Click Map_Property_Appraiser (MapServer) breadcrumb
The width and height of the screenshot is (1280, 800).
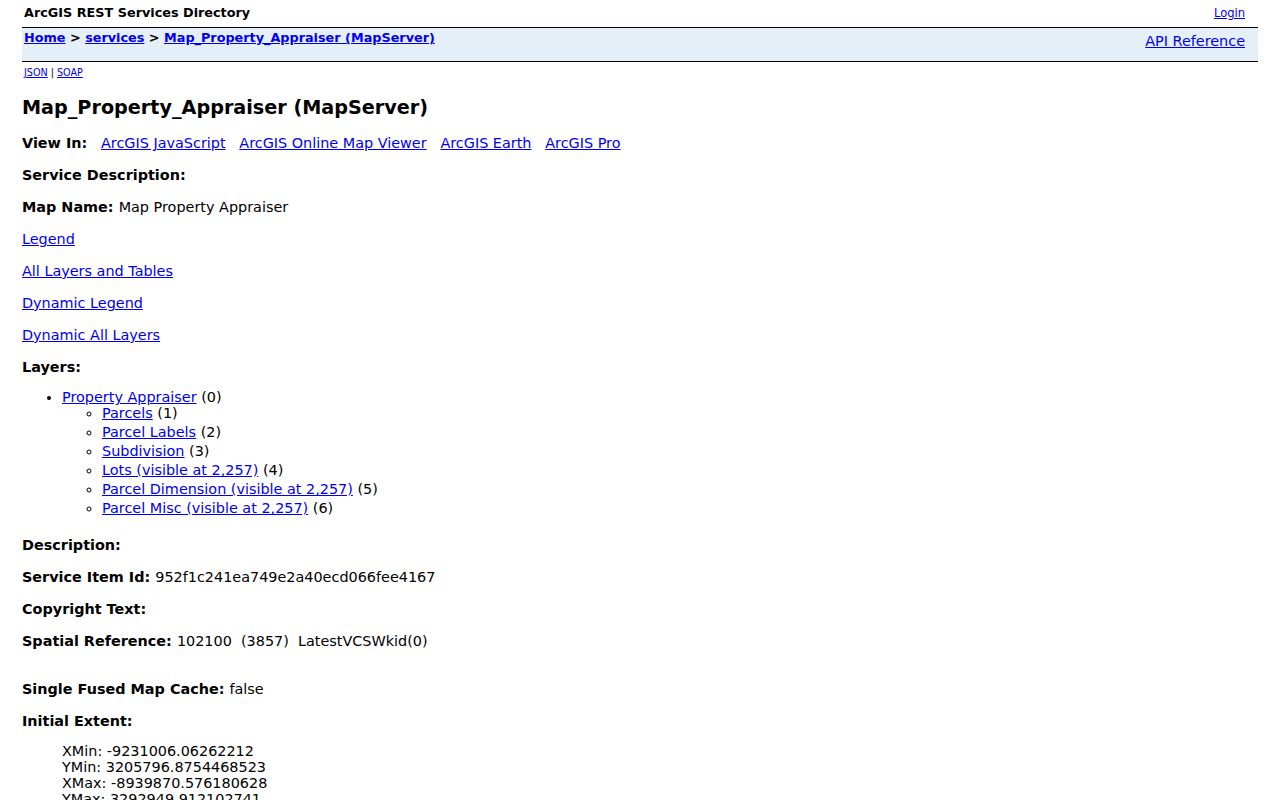[299, 38]
